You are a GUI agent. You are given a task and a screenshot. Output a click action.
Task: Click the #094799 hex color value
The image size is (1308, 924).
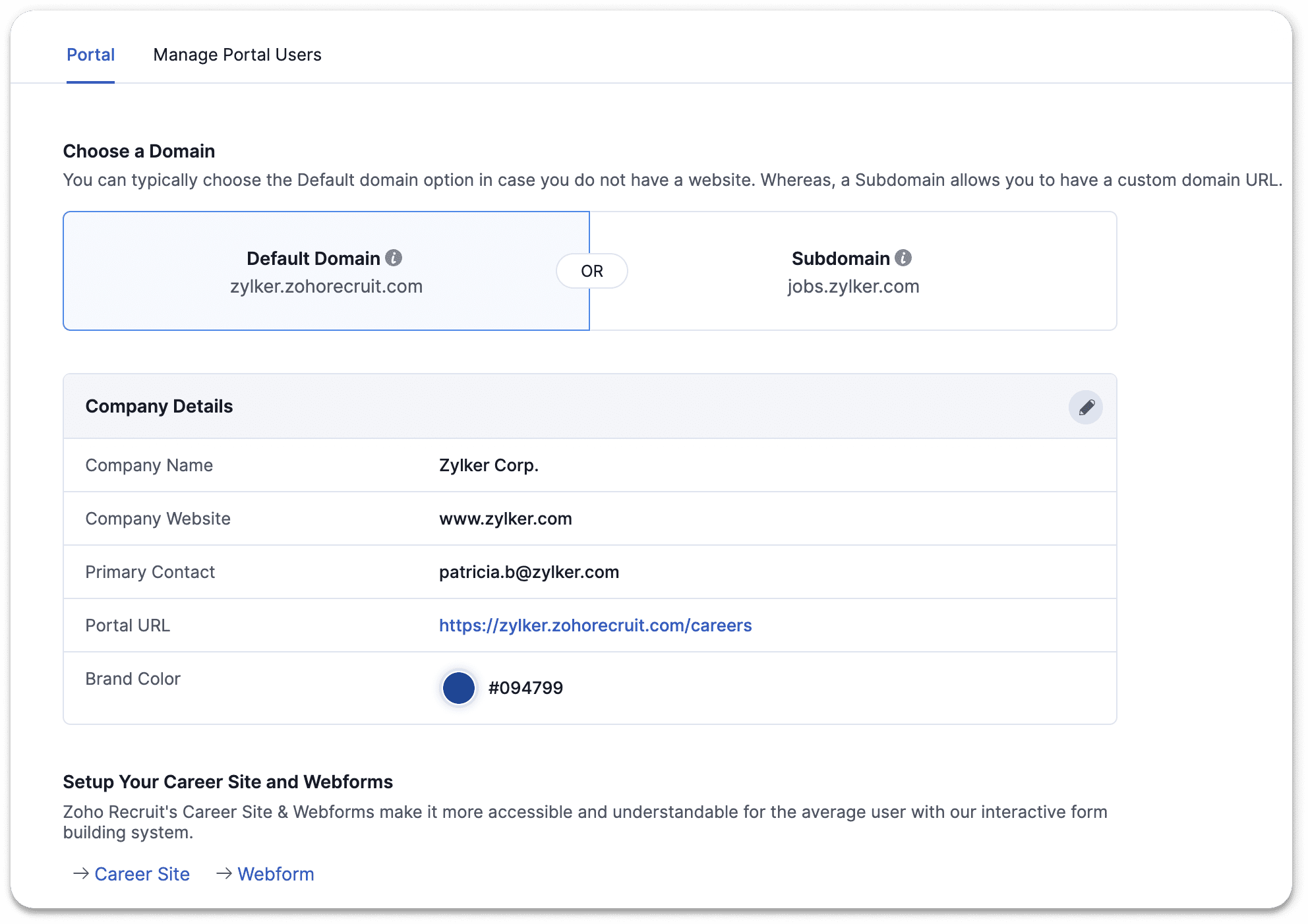(525, 688)
